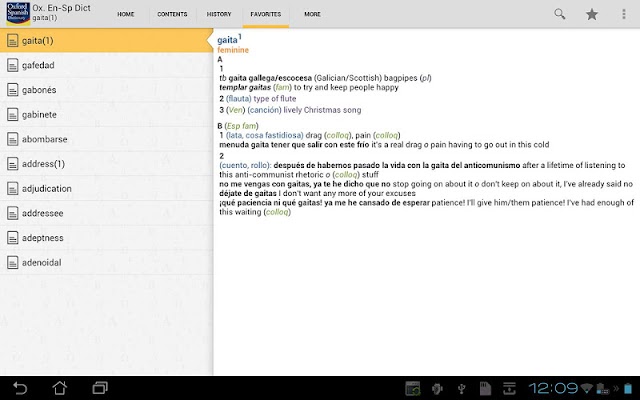The width and height of the screenshot is (640, 400).
Task: Switch to the HOME tab
Action: coord(126,14)
